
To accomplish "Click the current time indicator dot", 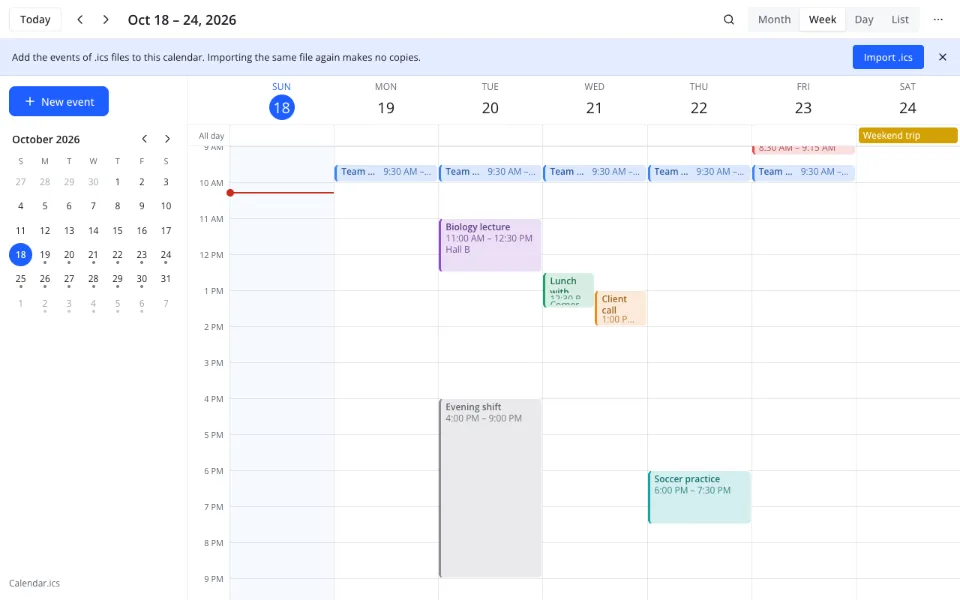I will (x=230, y=193).
